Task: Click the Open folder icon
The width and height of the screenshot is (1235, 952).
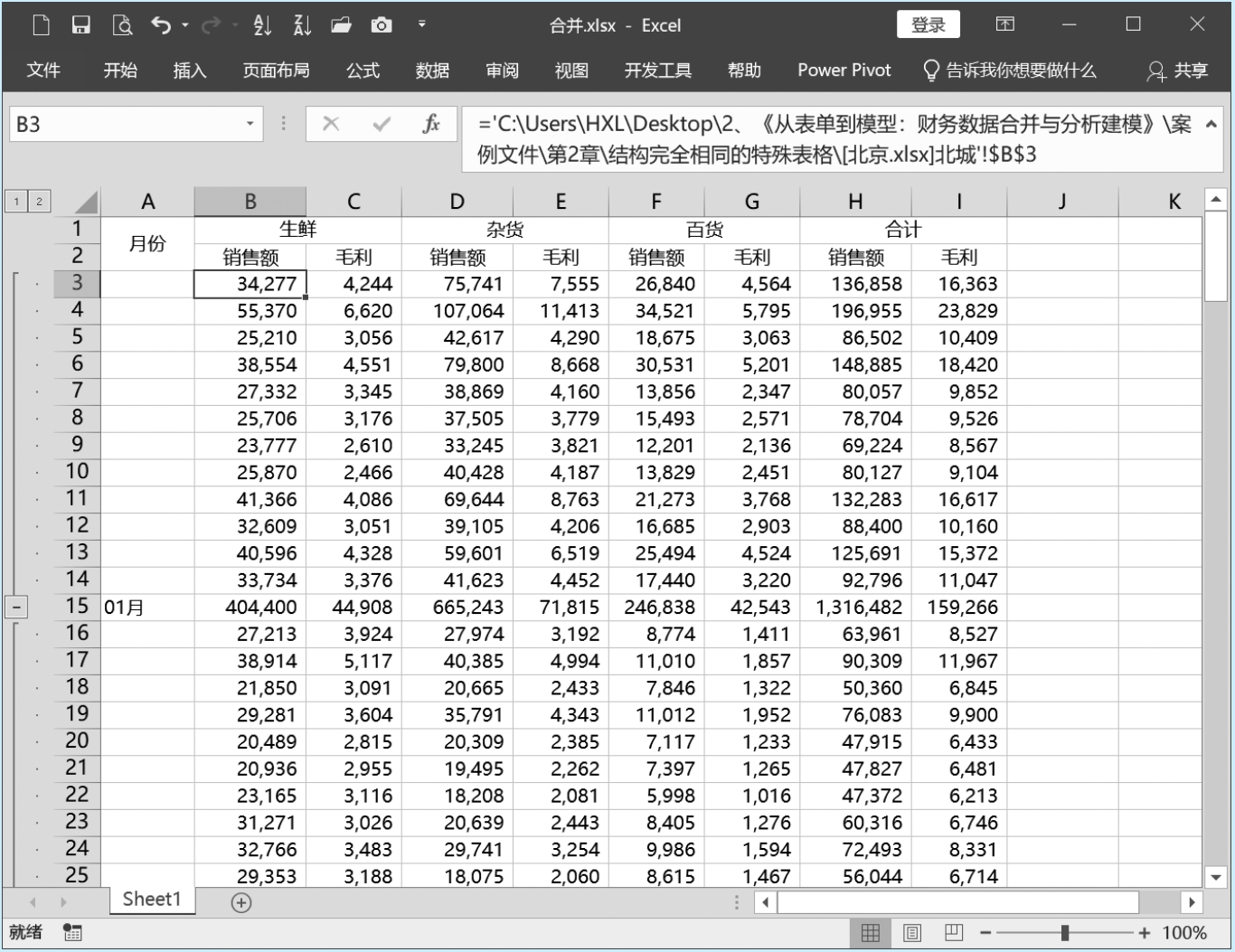Action: pos(341,25)
